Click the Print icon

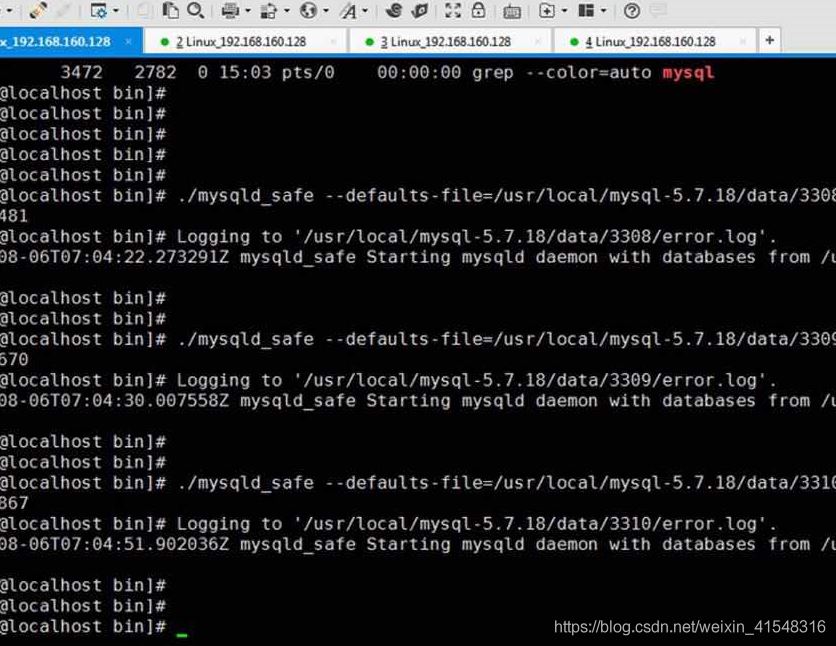tap(230, 11)
